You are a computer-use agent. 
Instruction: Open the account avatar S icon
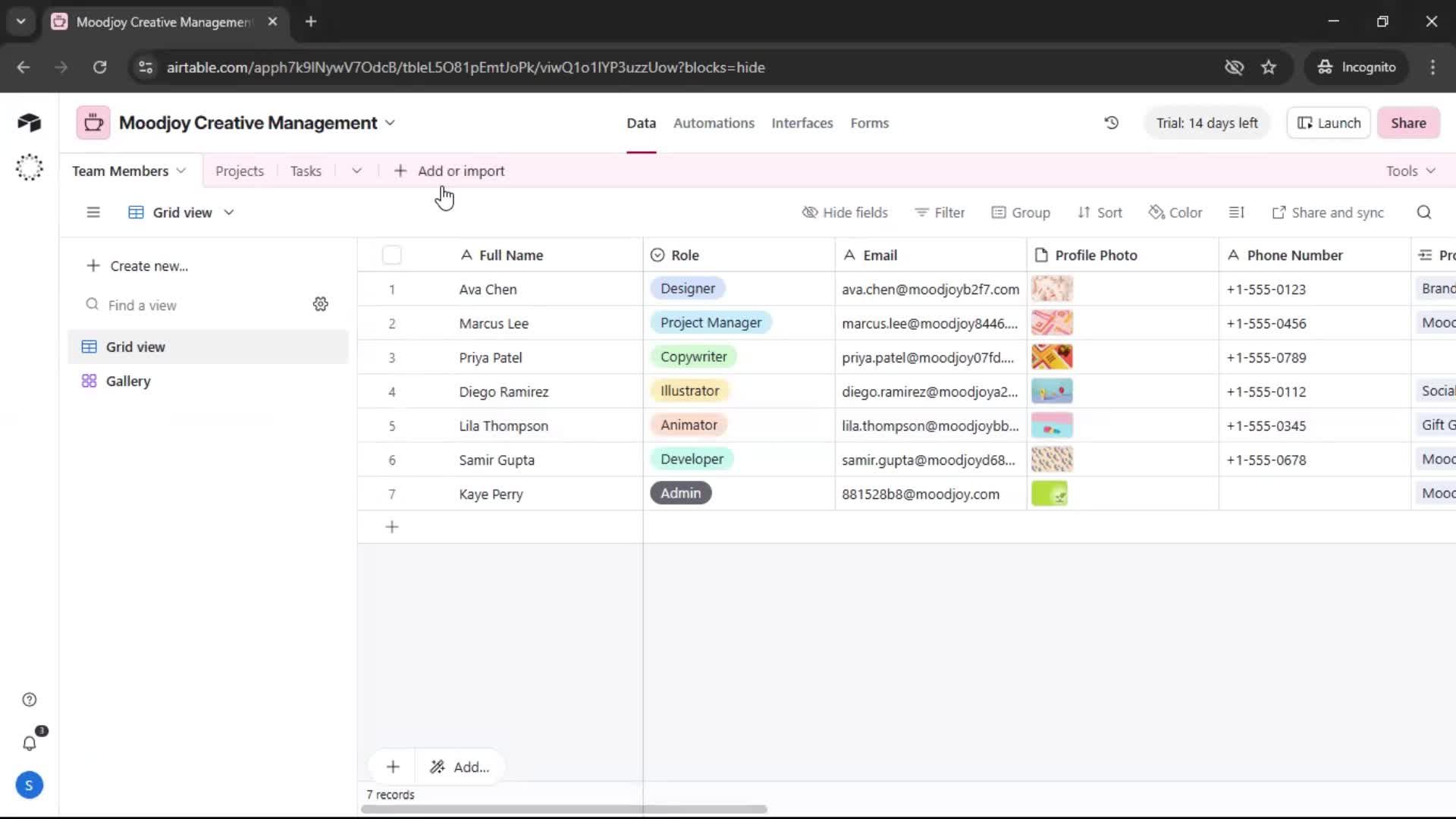pos(29,786)
